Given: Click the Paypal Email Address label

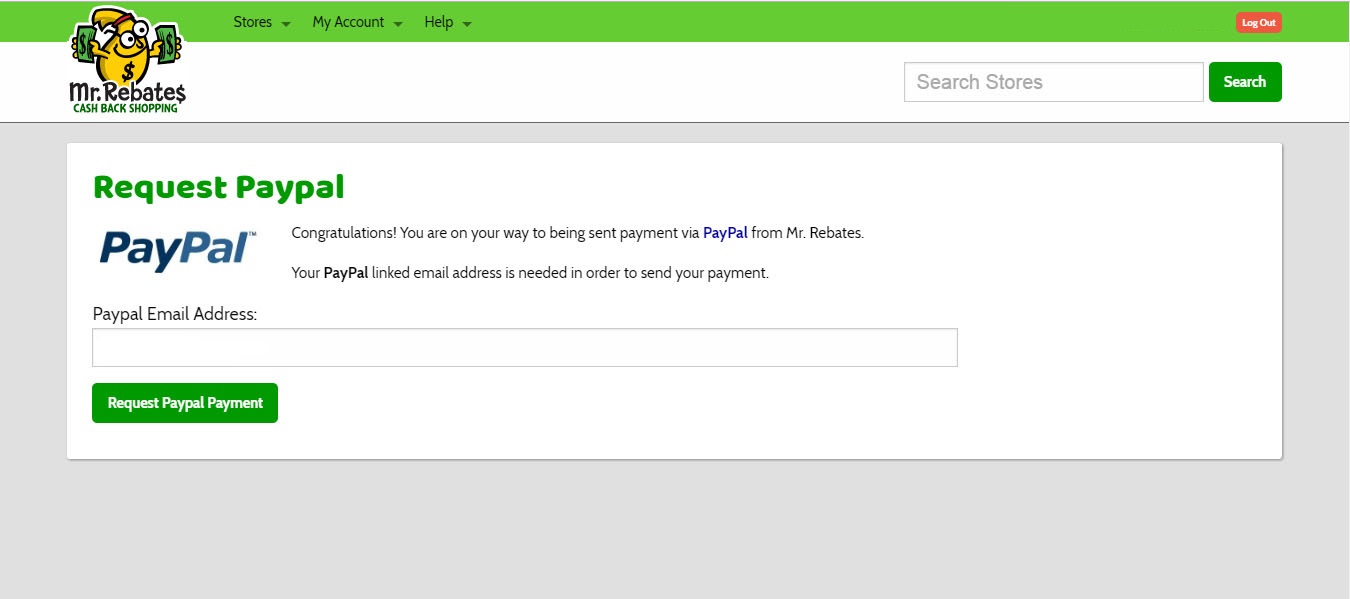Looking at the screenshot, I should point(175,314).
